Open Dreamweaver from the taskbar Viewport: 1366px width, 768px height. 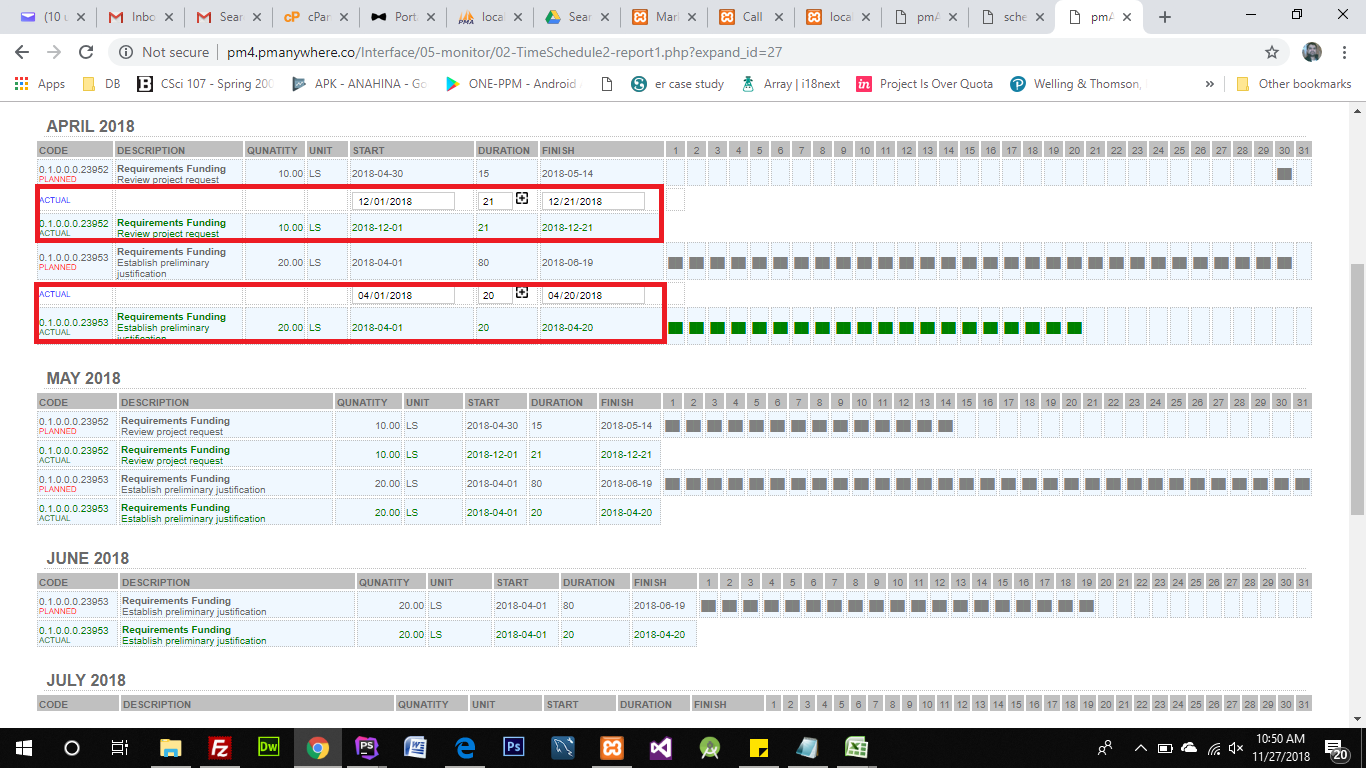[269, 747]
